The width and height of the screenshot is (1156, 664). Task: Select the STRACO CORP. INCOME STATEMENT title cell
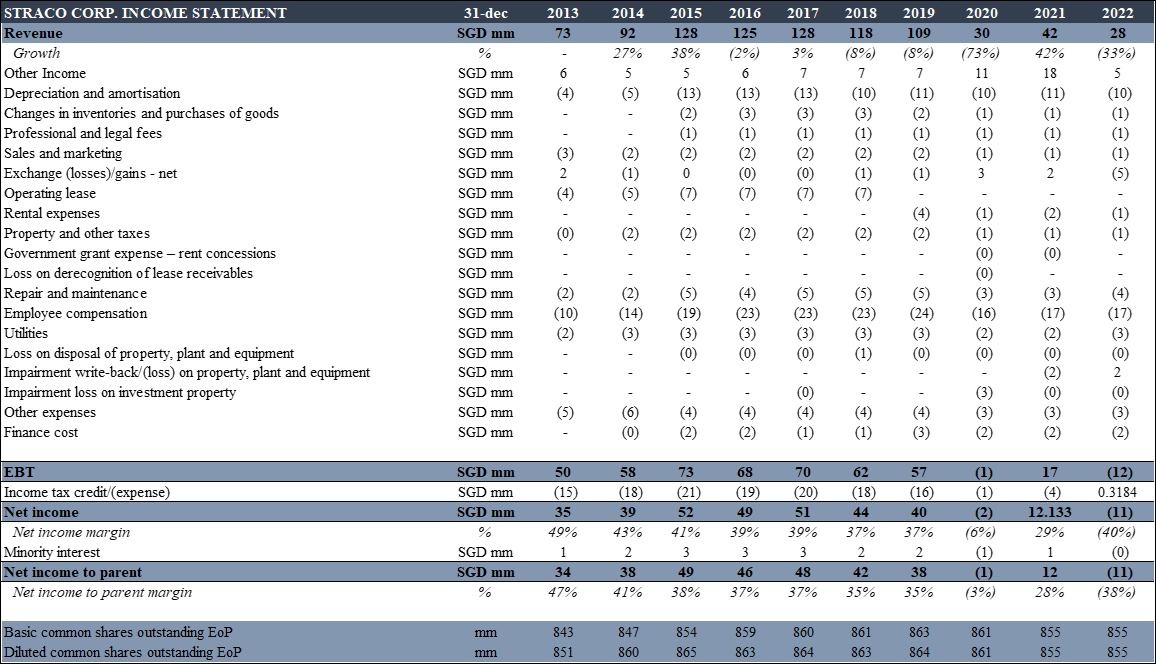point(145,13)
